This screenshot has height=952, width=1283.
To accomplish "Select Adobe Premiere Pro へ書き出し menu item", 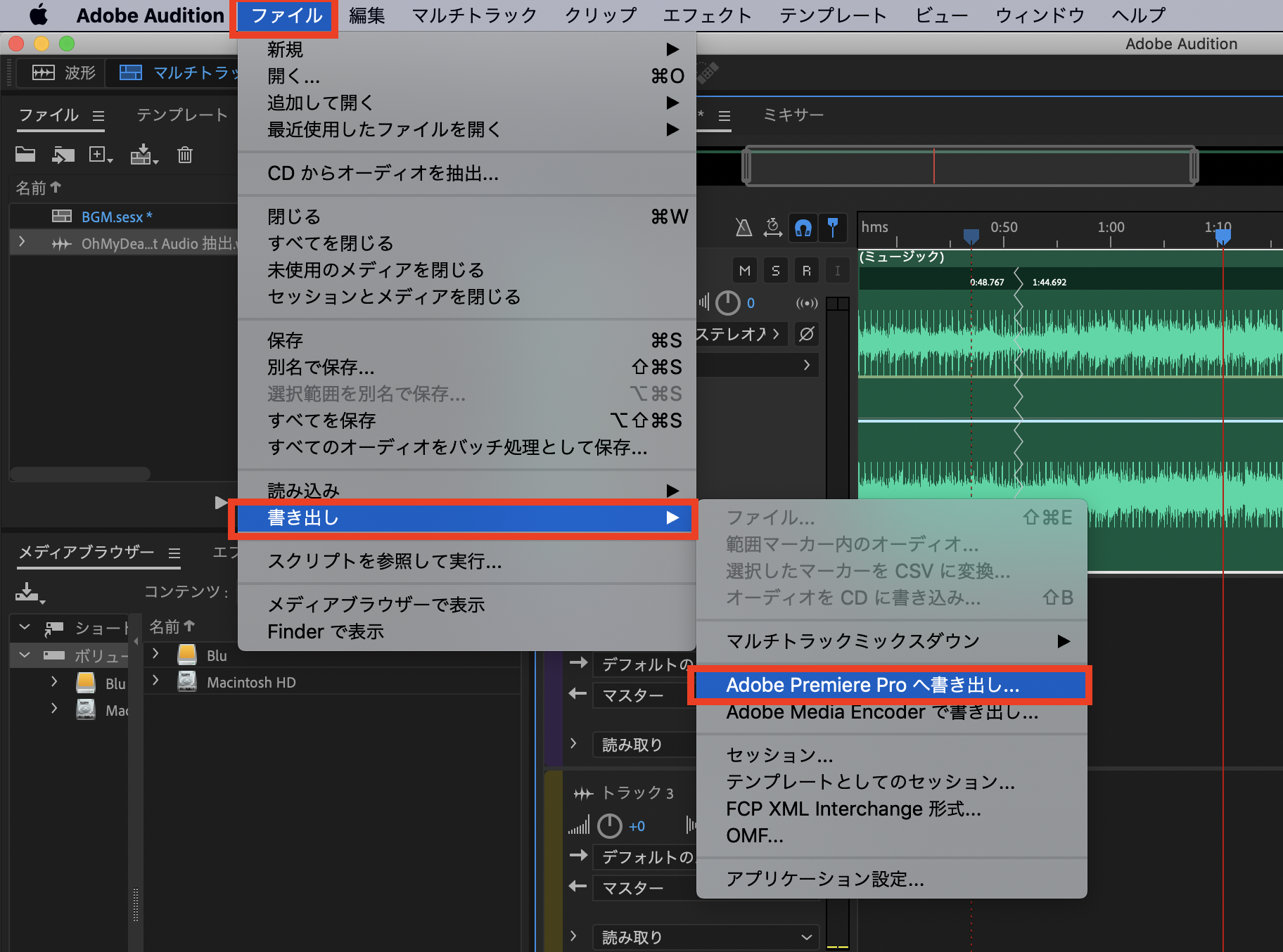I will pos(872,685).
